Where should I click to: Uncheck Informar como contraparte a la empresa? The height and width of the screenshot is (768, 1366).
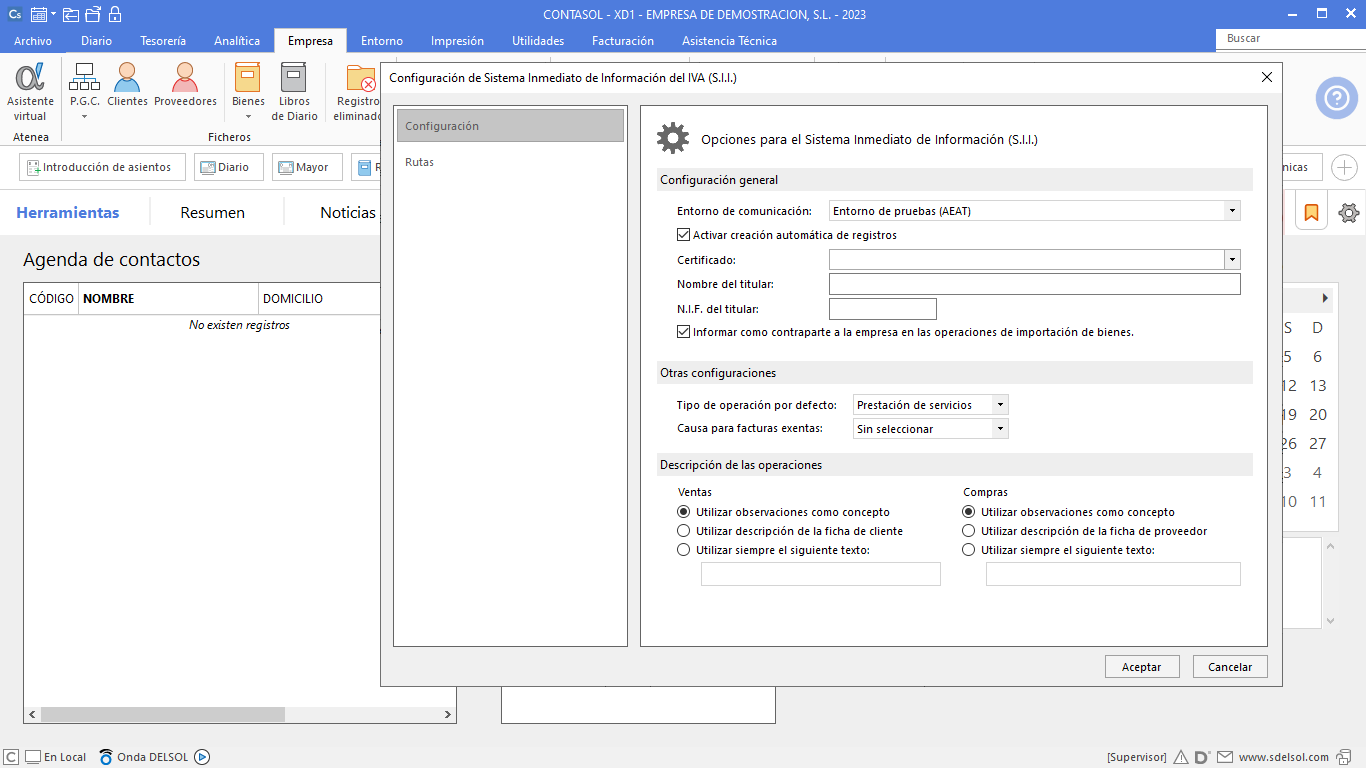[x=684, y=332]
